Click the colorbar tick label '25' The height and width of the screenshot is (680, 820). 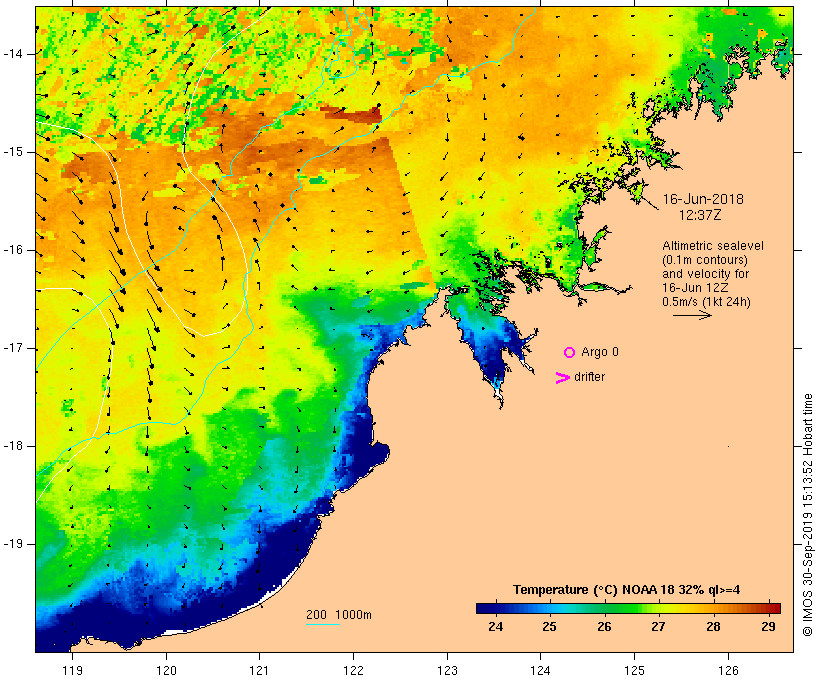(550, 626)
